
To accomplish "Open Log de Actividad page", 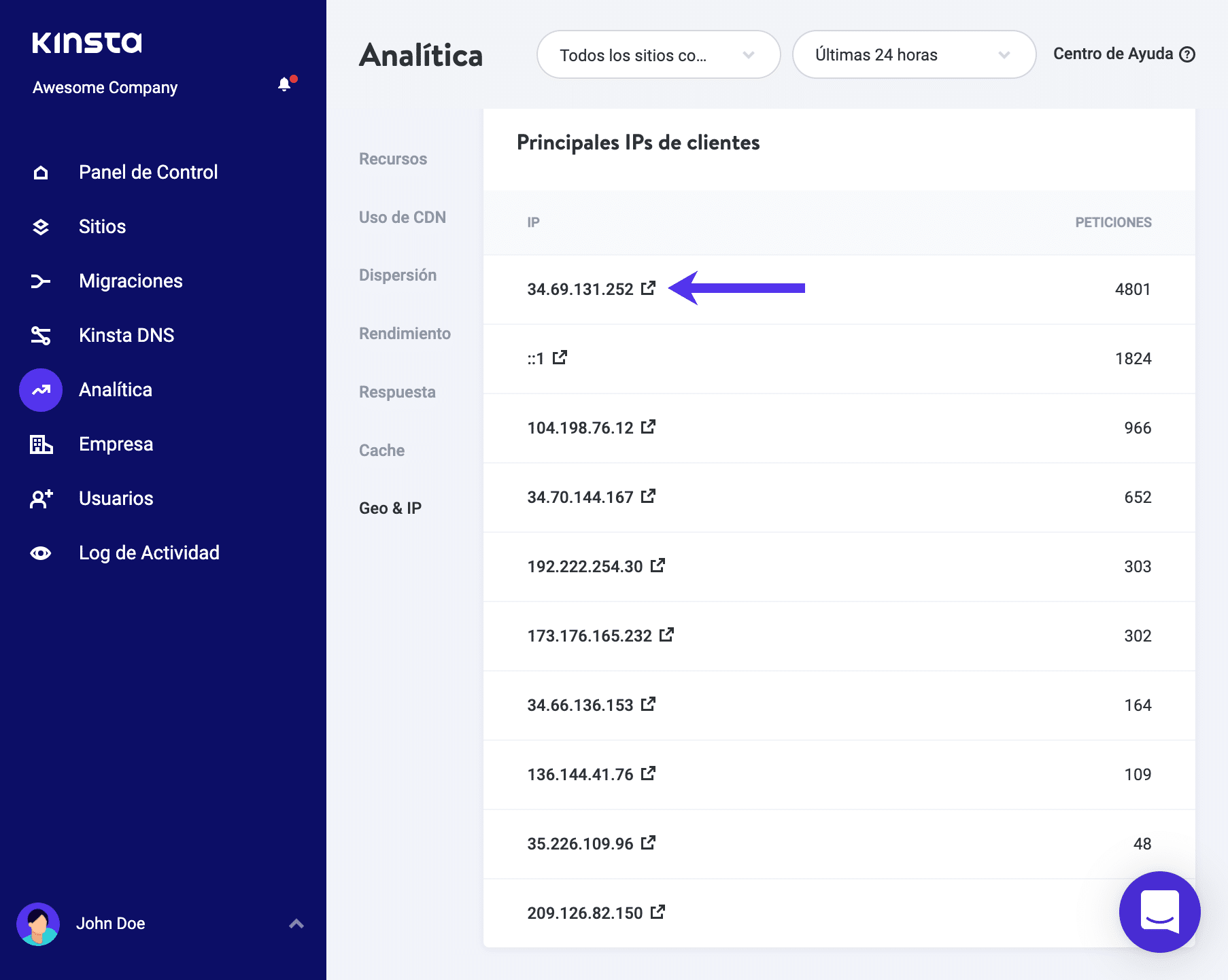I will [x=149, y=553].
